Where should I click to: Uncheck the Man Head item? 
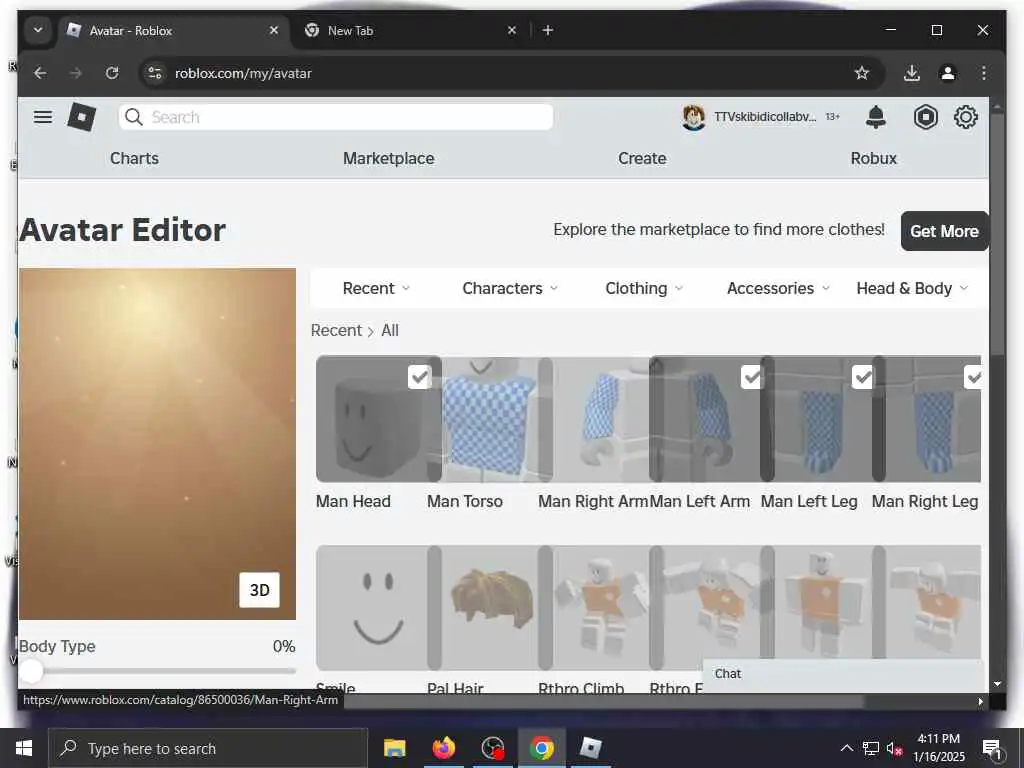tap(419, 377)
